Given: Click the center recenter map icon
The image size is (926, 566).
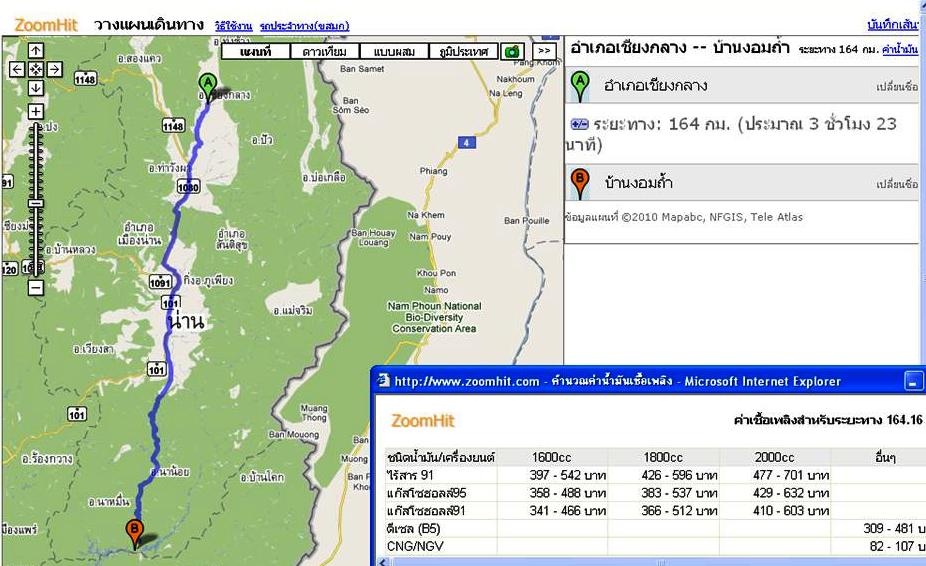Looking at the screenshot, I should click(x=35, y=70).
